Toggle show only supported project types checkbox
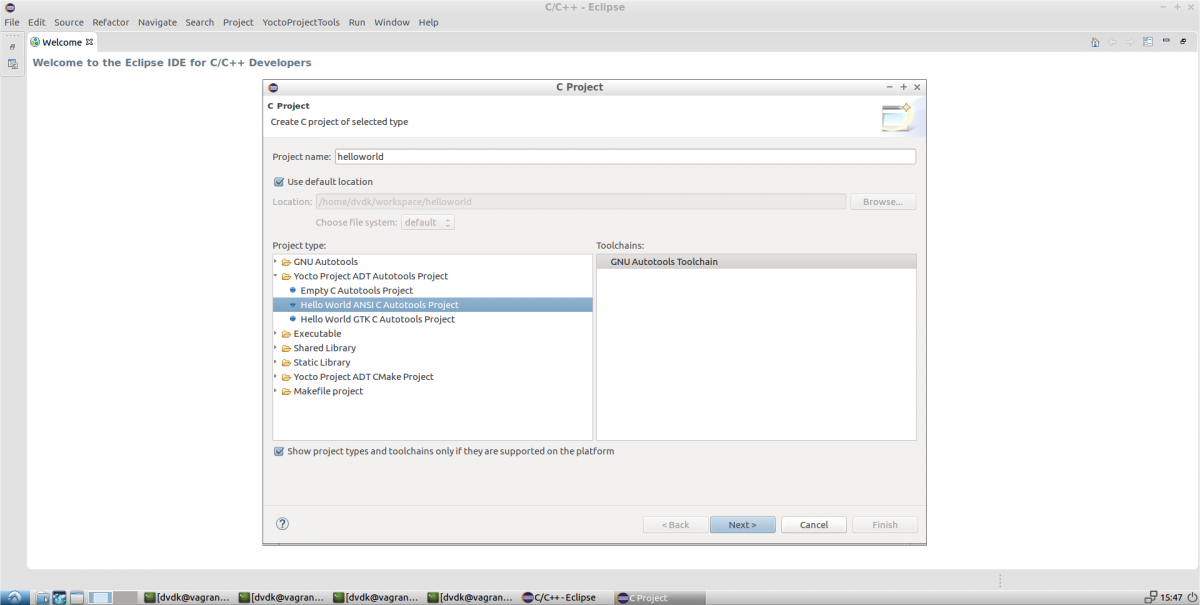The width and height of the screenshot is (1200, 605). point(279,451)
